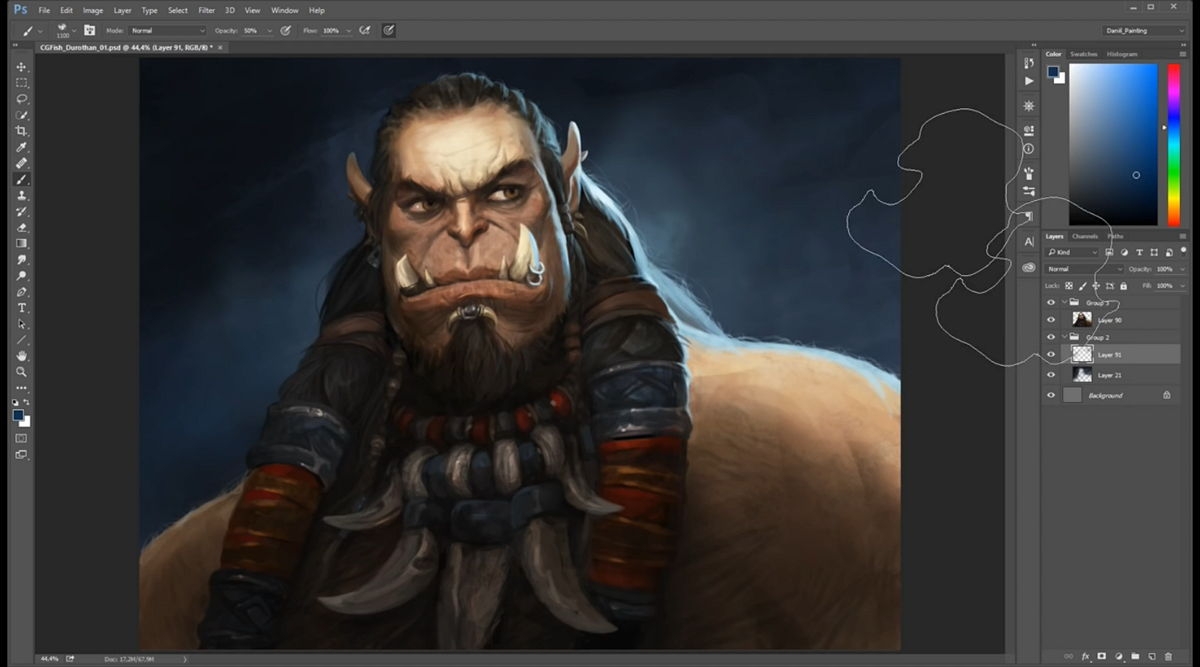Hide Layer 91 visibility eye
This screenshot has width=1200, height=667.
pyautogui.click(x=1050, y=354)
